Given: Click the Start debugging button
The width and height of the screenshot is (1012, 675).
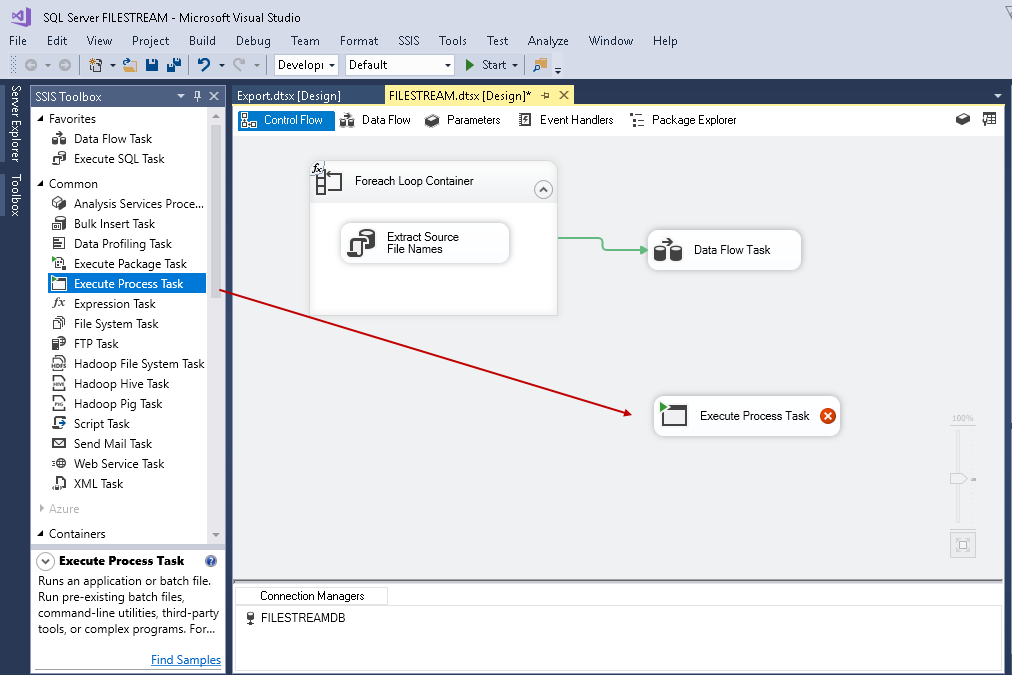Looking at the screenshot, I should [486, 65].
